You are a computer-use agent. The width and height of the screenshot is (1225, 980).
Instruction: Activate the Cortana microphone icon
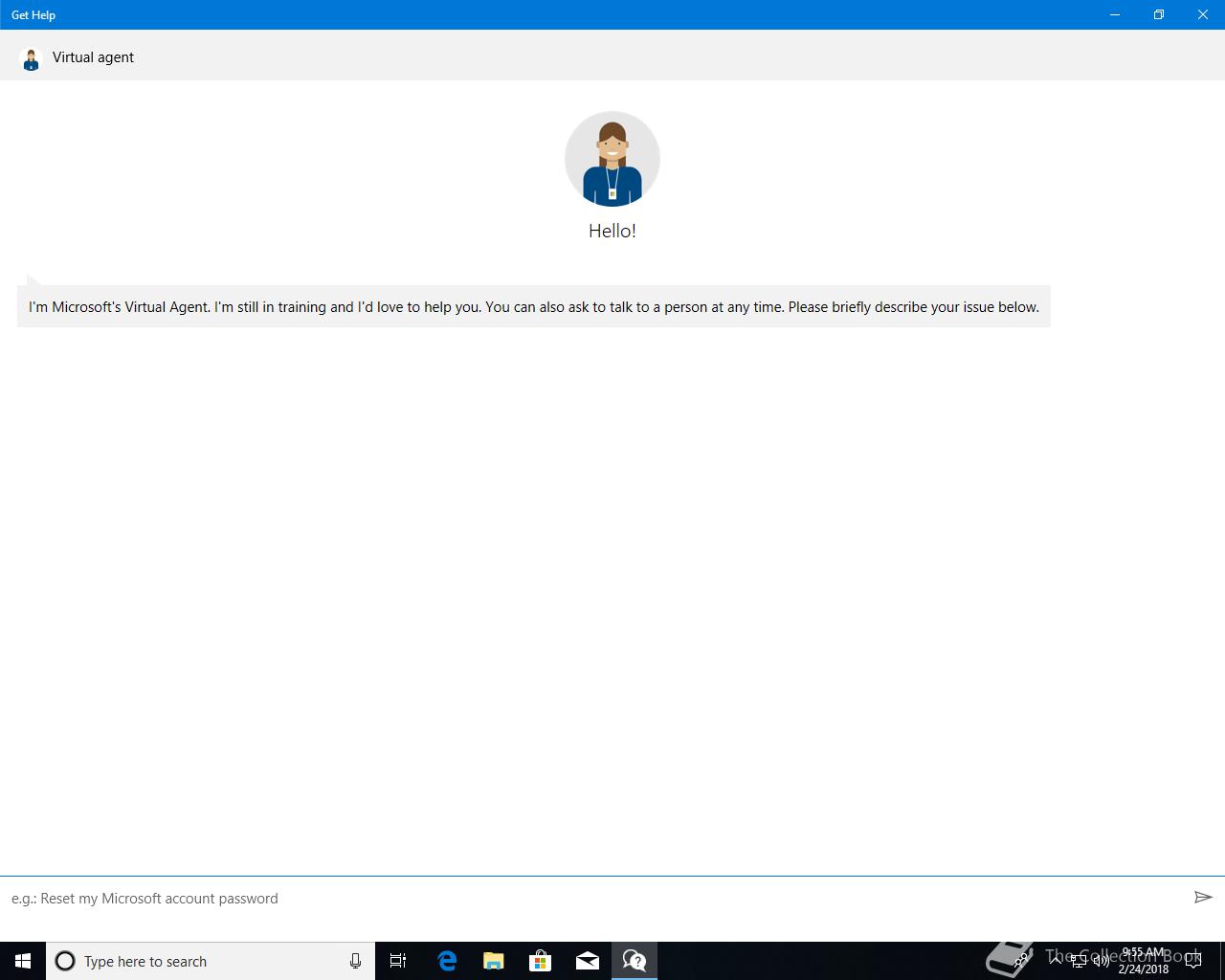point(355,961)
